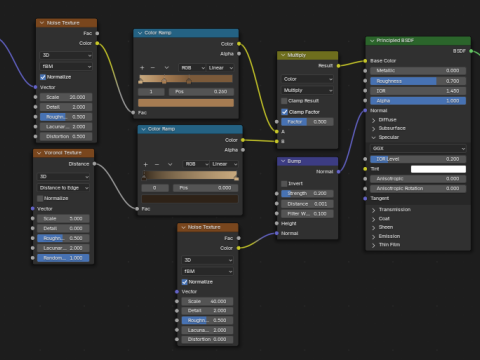The image size is (480, 360).
Task: Expand the Transmission panel
Action: click(x=373, y=210)
